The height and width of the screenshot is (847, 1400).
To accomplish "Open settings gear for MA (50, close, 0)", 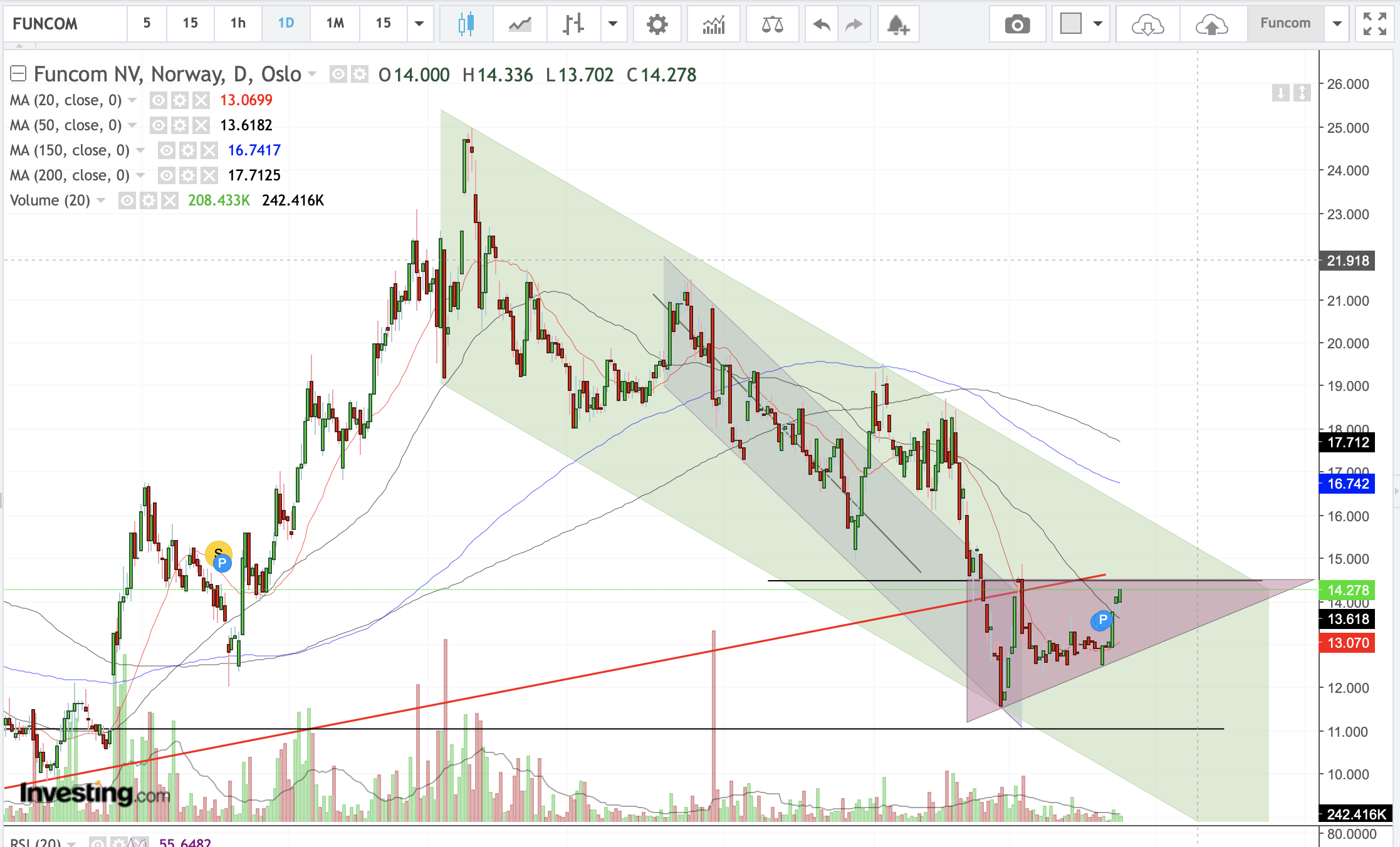I will [180, 125].
